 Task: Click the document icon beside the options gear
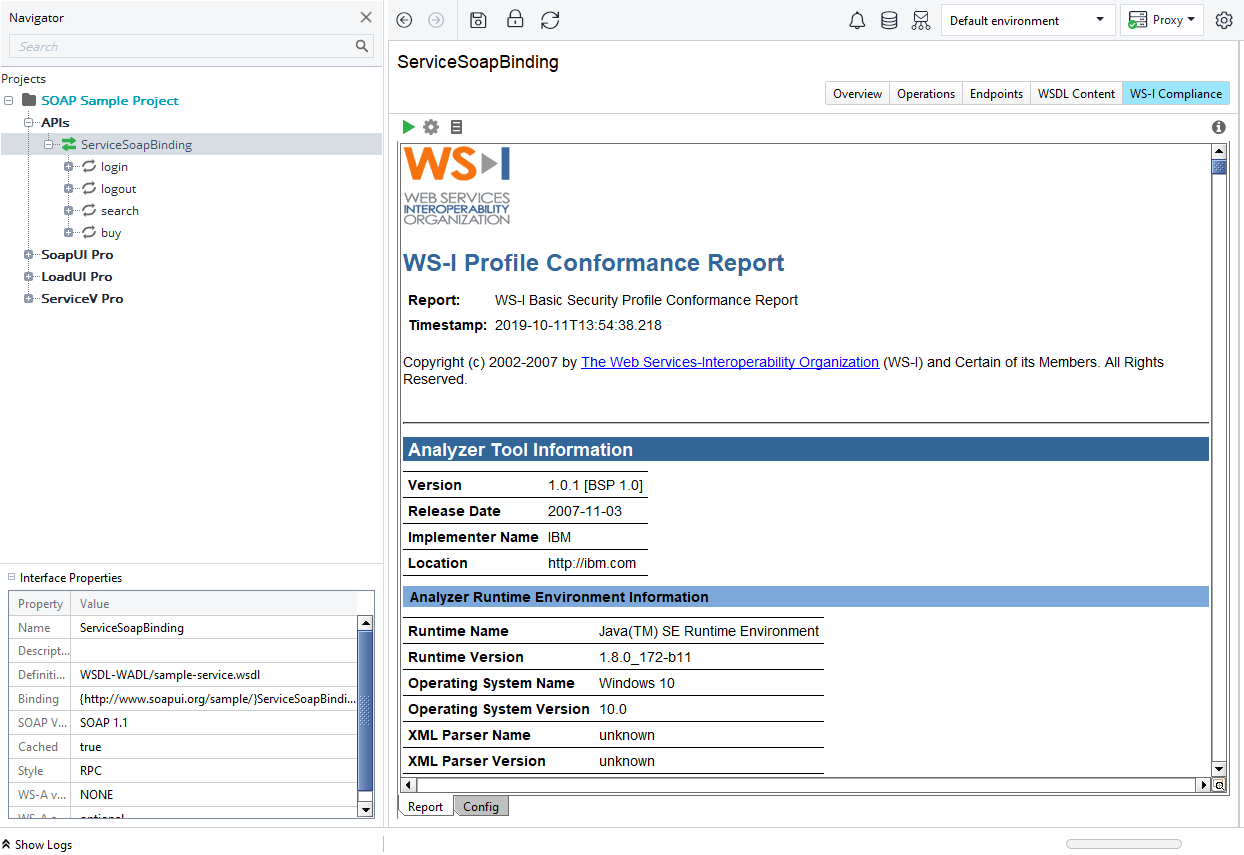coord(456,127)
